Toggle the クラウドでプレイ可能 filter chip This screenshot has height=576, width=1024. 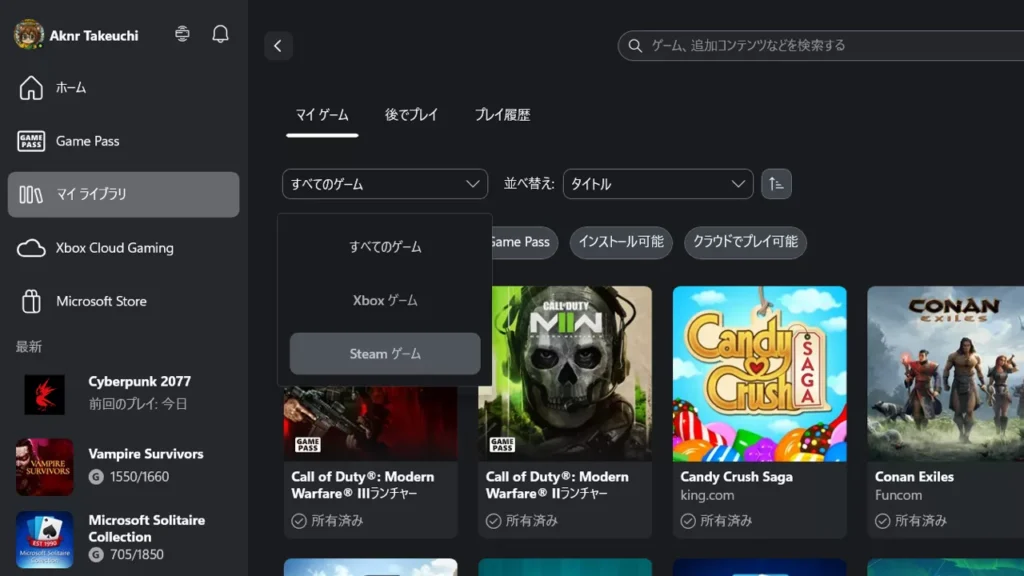(745, 242)
